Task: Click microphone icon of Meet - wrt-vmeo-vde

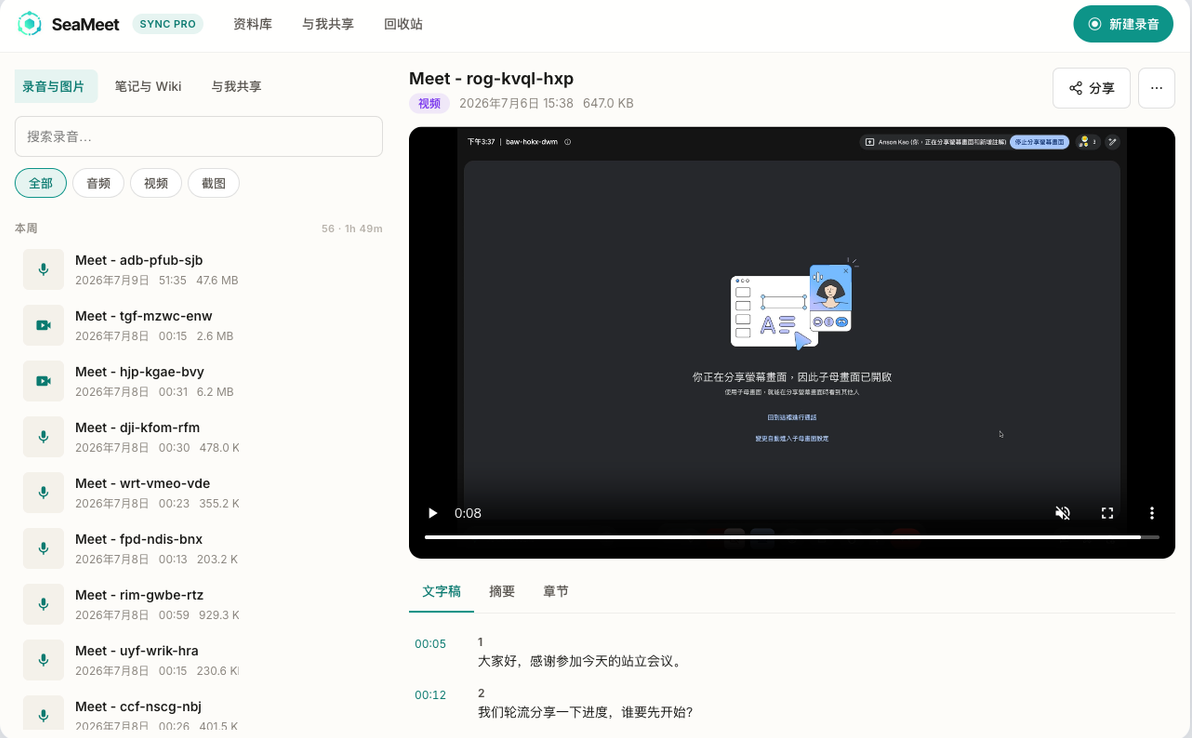Action: (43, 493)
